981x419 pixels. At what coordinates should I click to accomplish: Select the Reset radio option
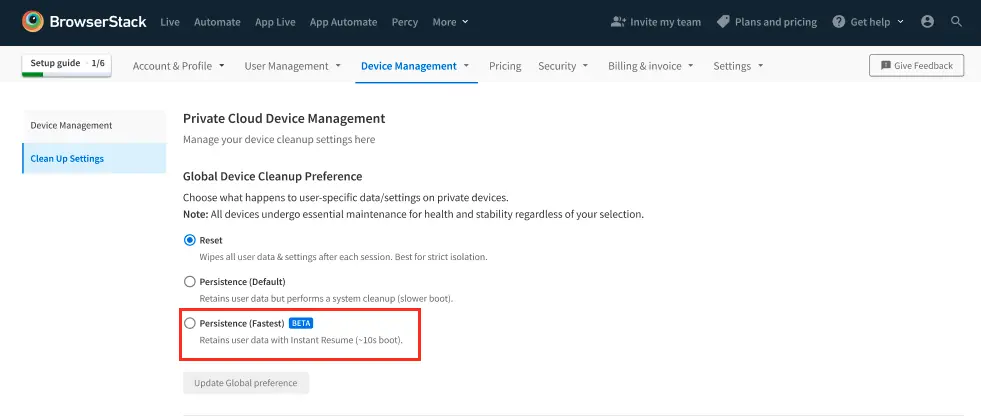pyautogui.click(x=190, y=240)
